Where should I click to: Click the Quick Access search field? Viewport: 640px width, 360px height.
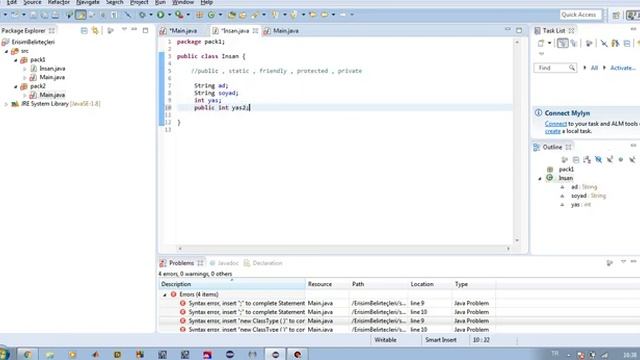(x=580, y=15)
